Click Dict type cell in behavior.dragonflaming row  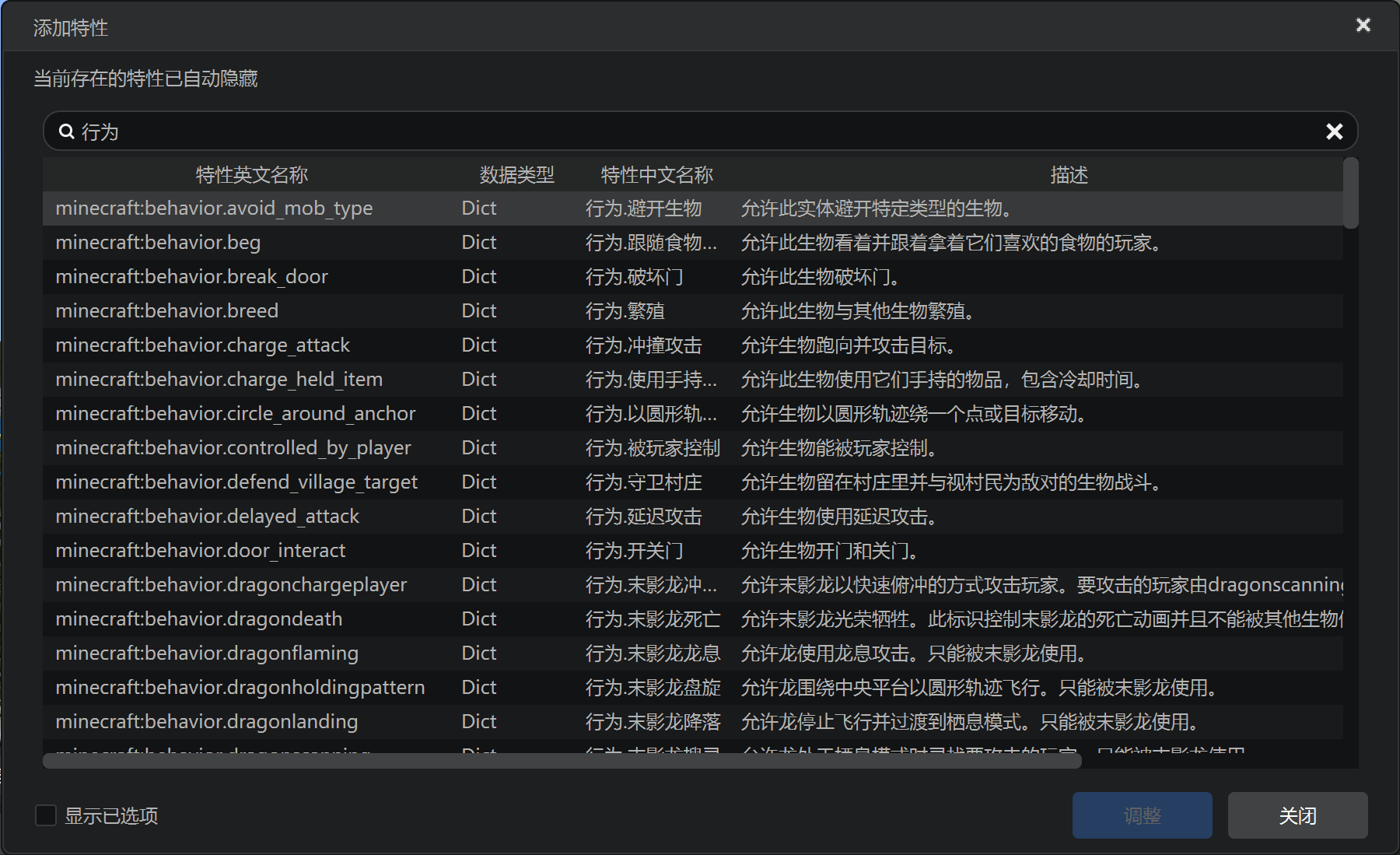[478, 654]
